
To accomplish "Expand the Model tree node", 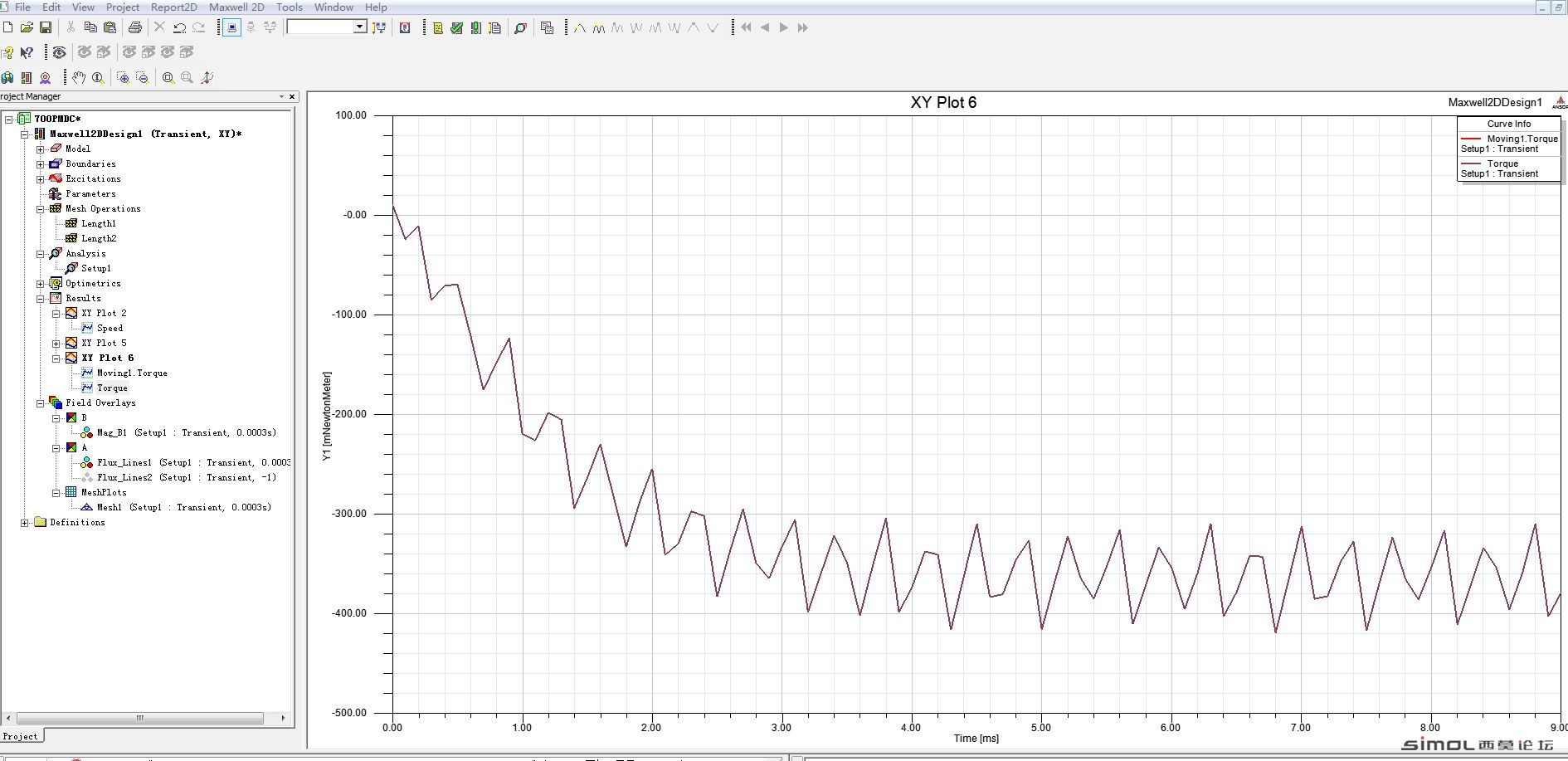I will 40,149.
